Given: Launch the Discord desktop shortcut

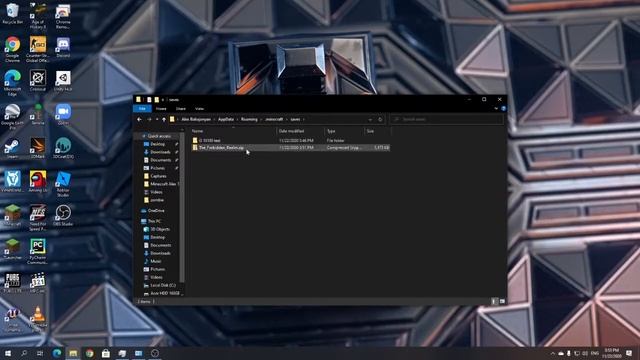Looking at the screenshot, I should pyautogui.click(x=63, y=46).
